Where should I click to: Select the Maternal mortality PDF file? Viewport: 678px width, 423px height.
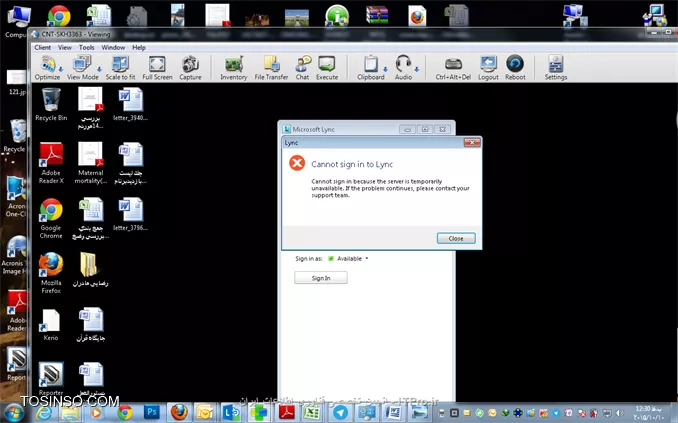(x=90, y=163)
